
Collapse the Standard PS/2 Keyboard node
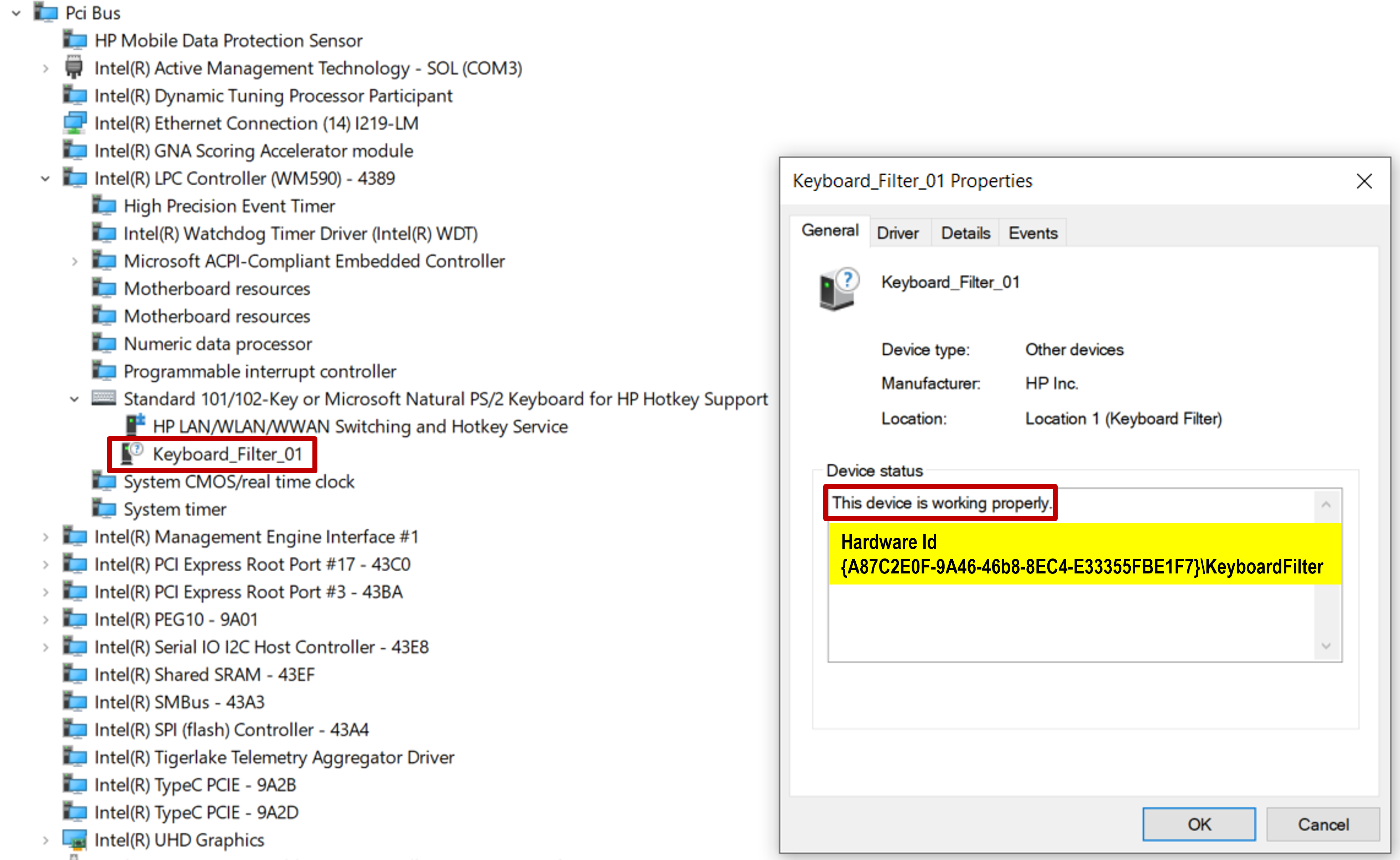coord(74,399)
